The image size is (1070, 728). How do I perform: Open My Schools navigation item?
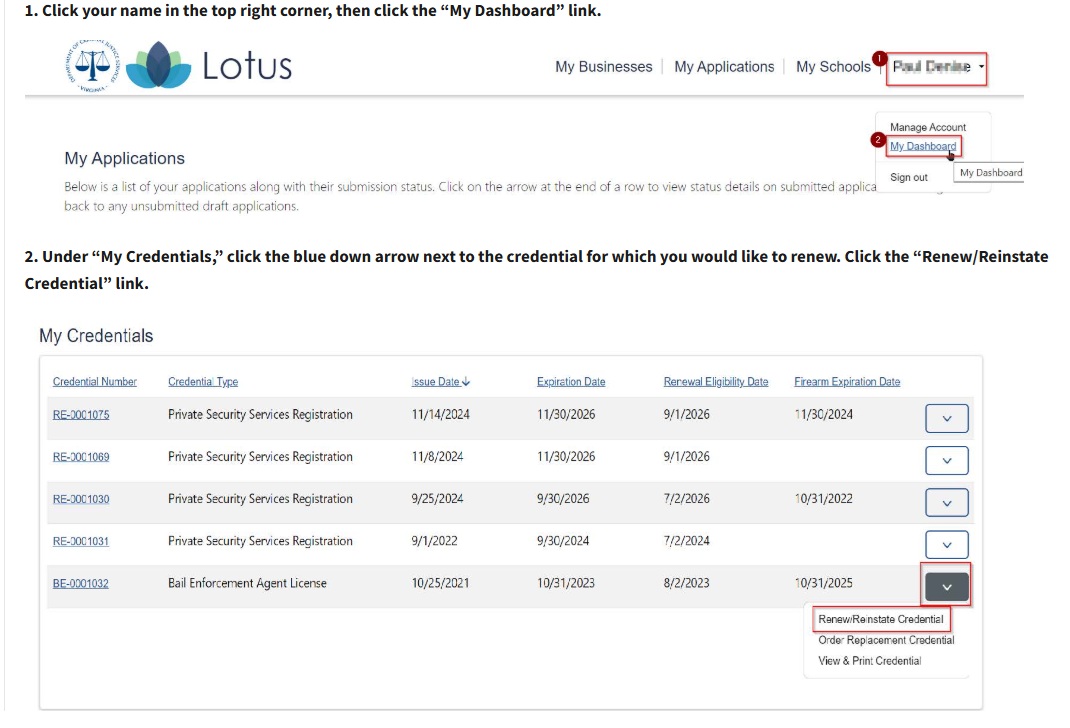[x=833, y=67]
